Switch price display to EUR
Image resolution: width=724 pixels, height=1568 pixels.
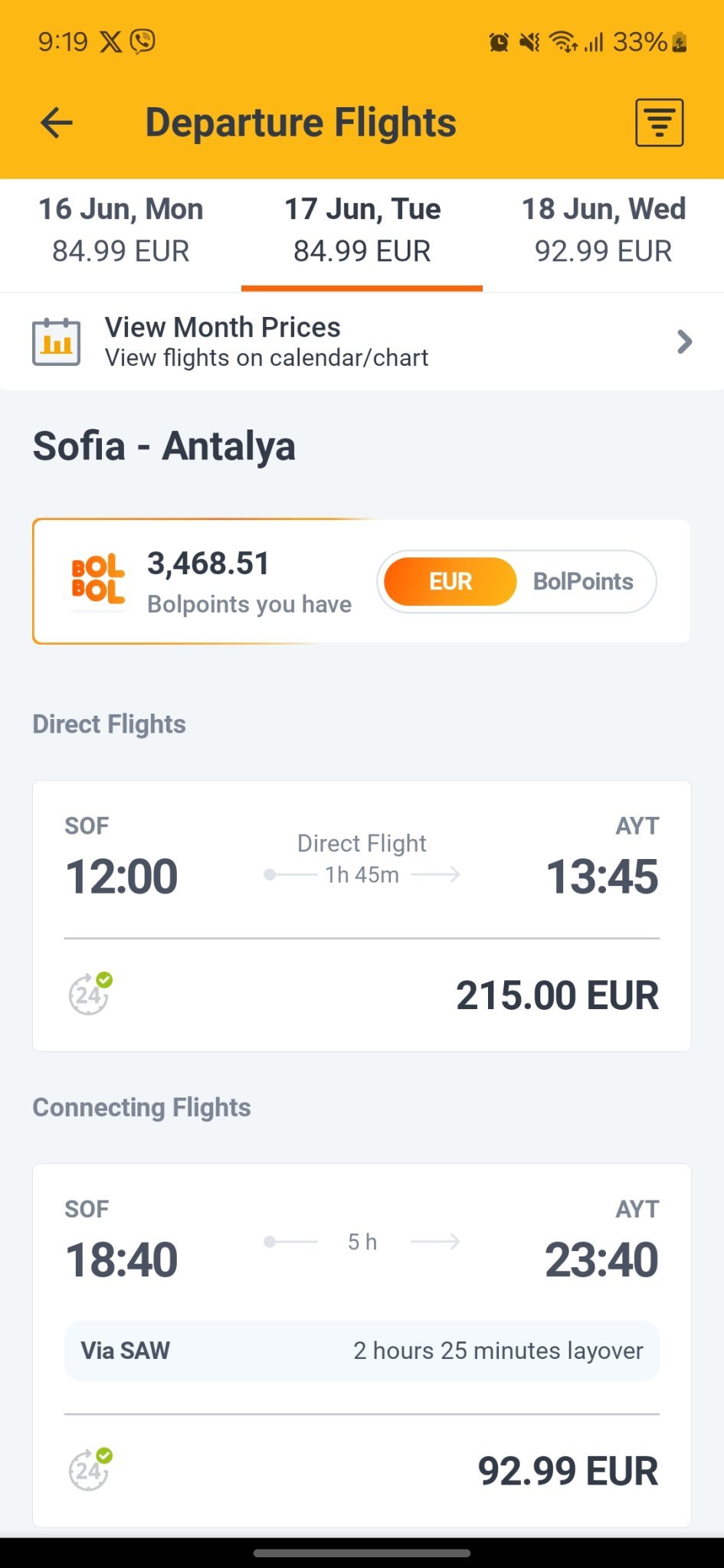pos(450,582)
